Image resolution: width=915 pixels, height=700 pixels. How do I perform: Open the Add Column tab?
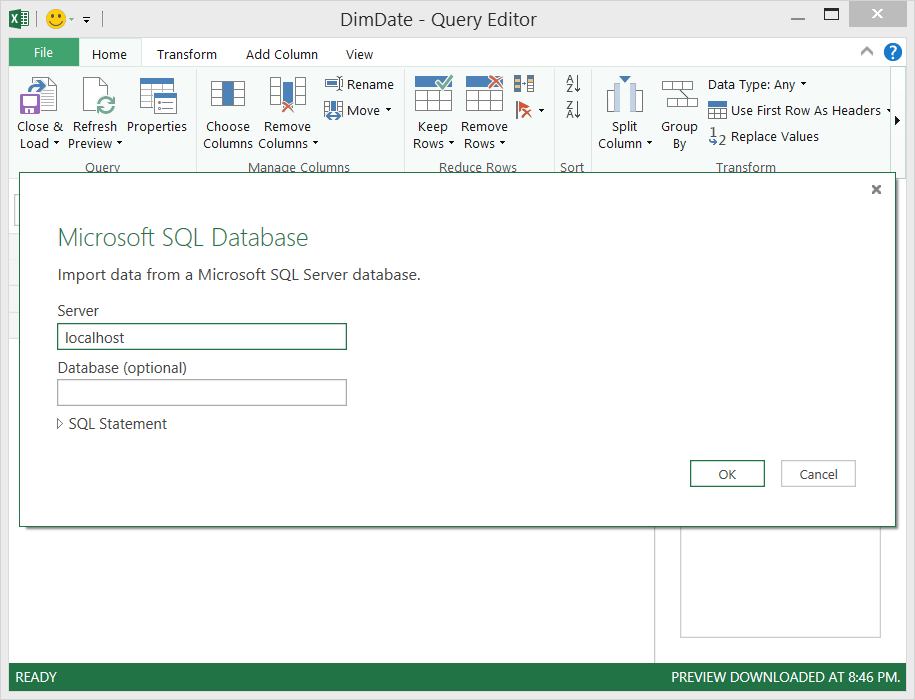[x=282, y=55]
